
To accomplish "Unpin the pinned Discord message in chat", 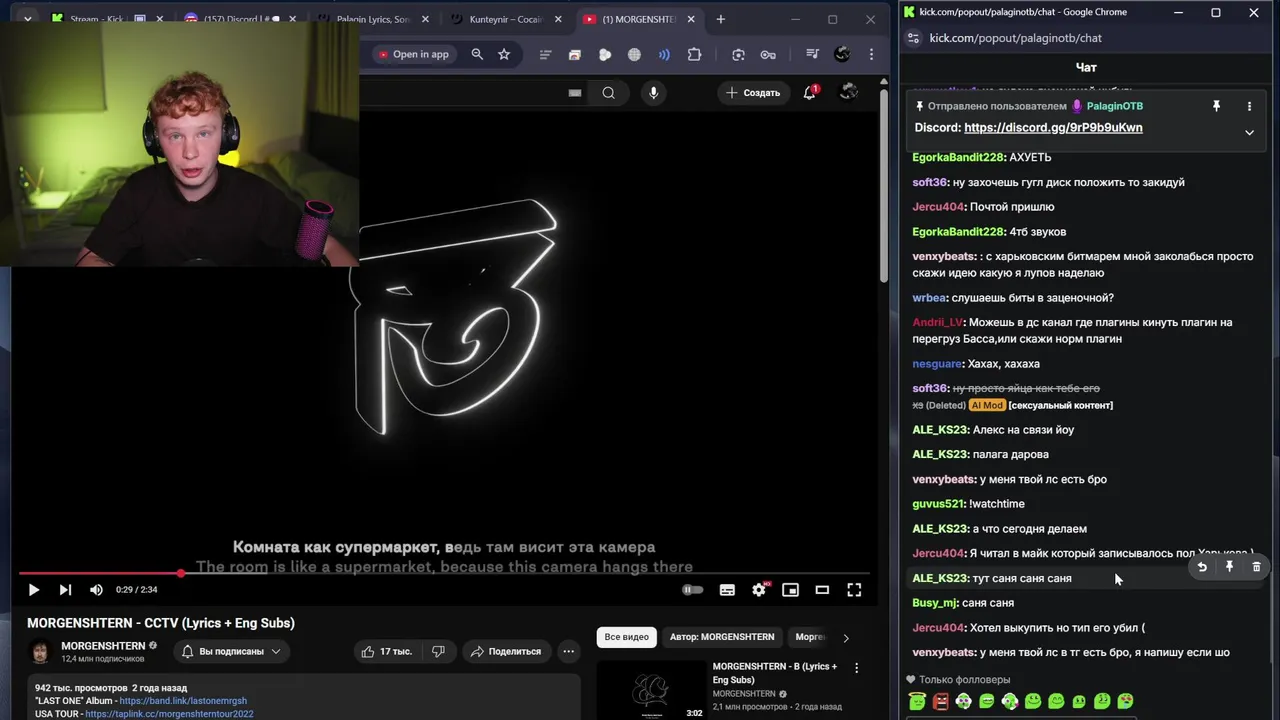I will (x=1216, y=106).
